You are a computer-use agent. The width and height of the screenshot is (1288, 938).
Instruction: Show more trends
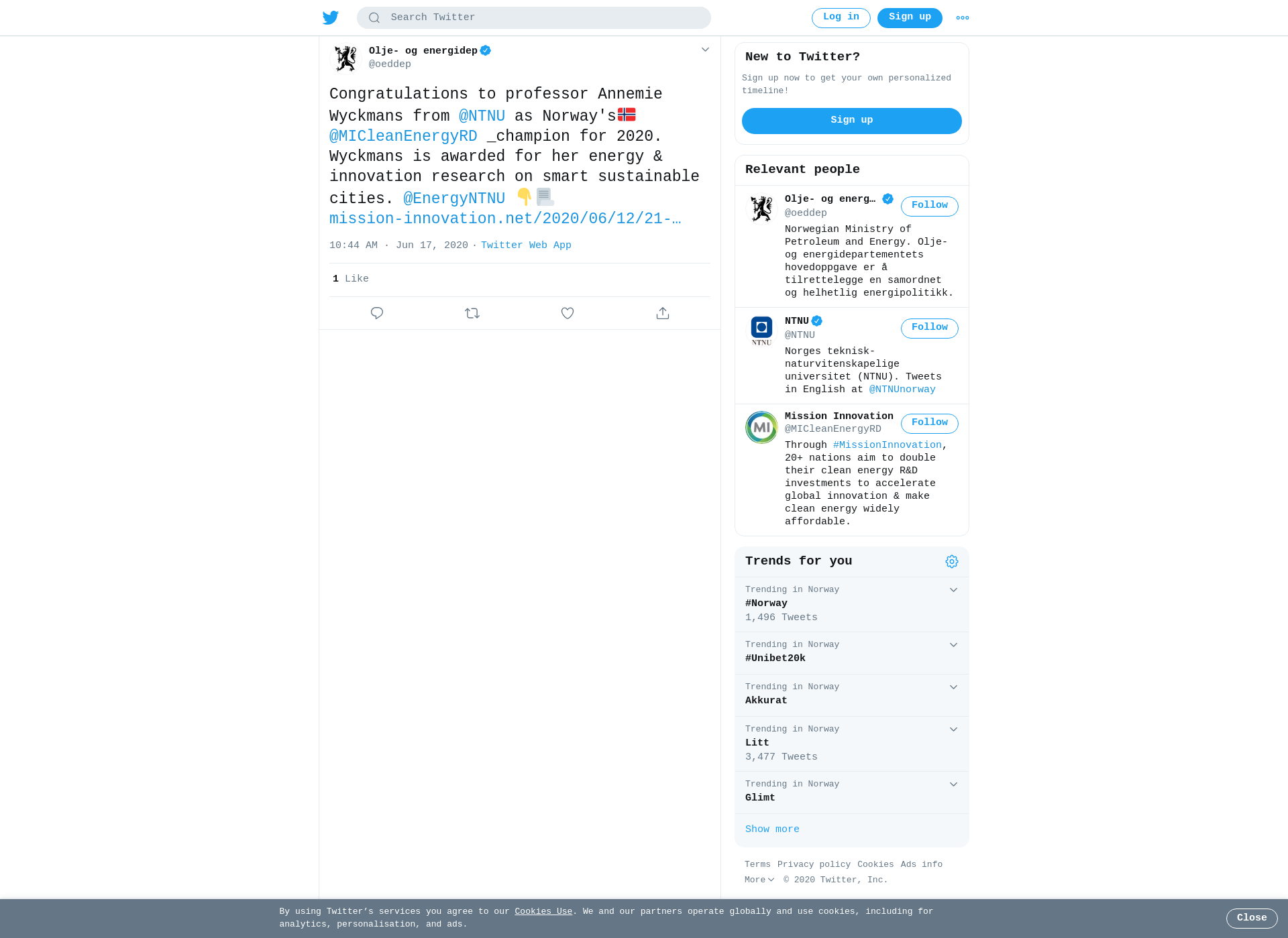coord(772,829)
